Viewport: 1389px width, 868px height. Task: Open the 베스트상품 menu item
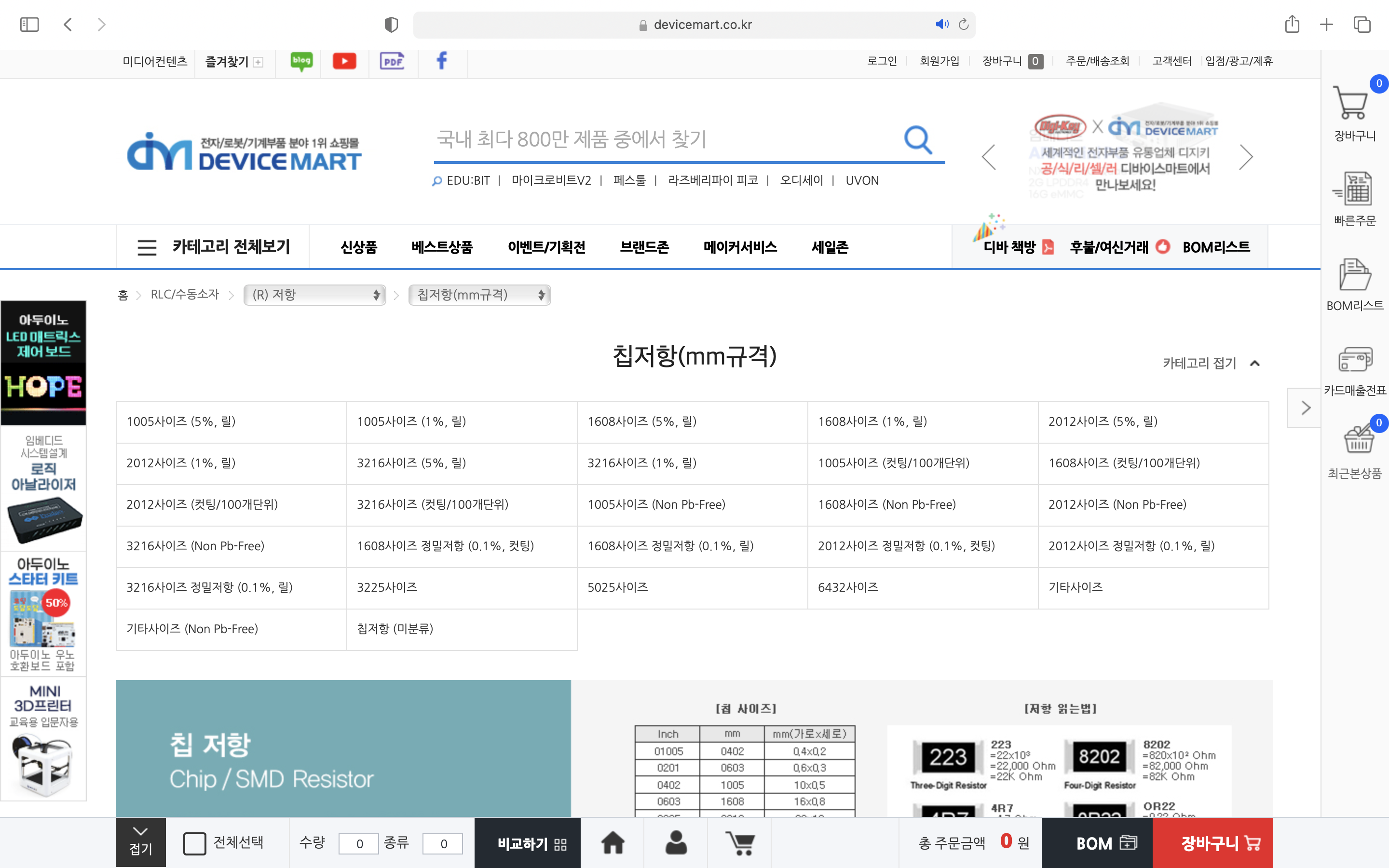pyautogui.click(x=442, y=247)
